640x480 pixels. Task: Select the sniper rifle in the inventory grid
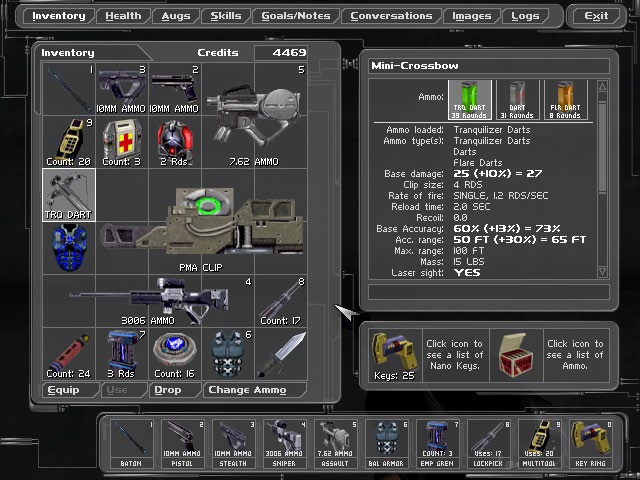(x=160, y=299)
